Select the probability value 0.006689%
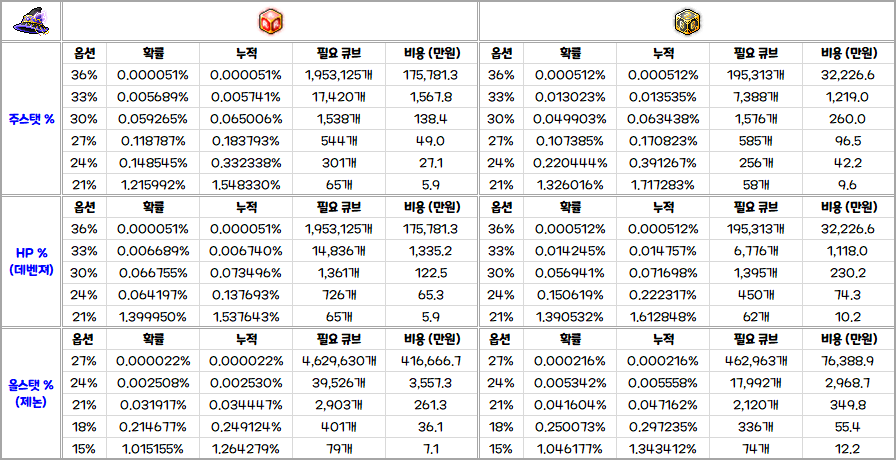 pyautogui.click(x=153, y=251)
